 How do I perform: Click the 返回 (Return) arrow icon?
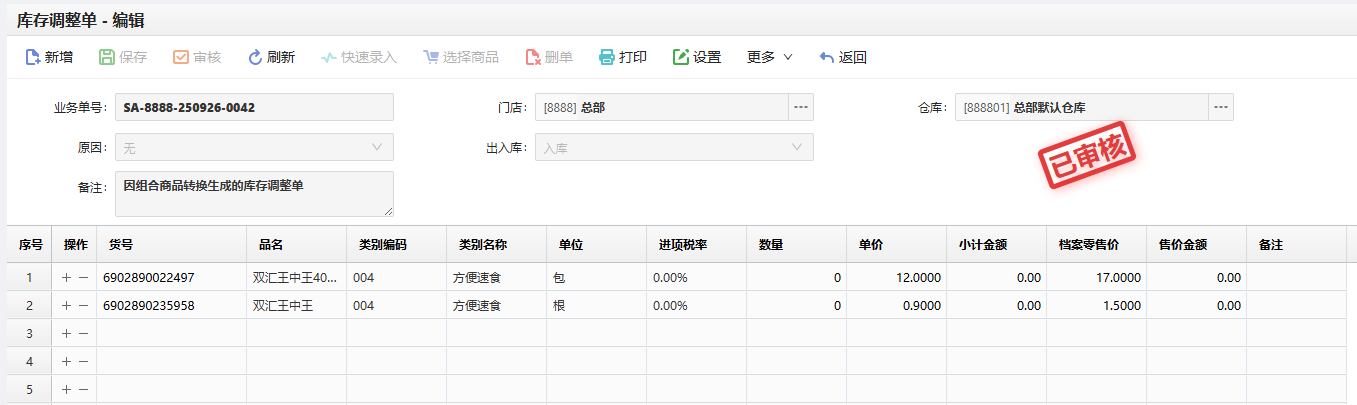tap(827, 57)
